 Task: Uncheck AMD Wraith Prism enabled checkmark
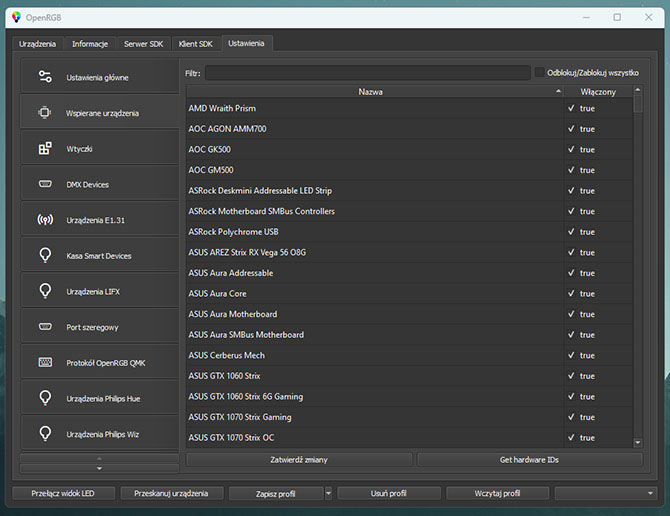click(571, 108)
